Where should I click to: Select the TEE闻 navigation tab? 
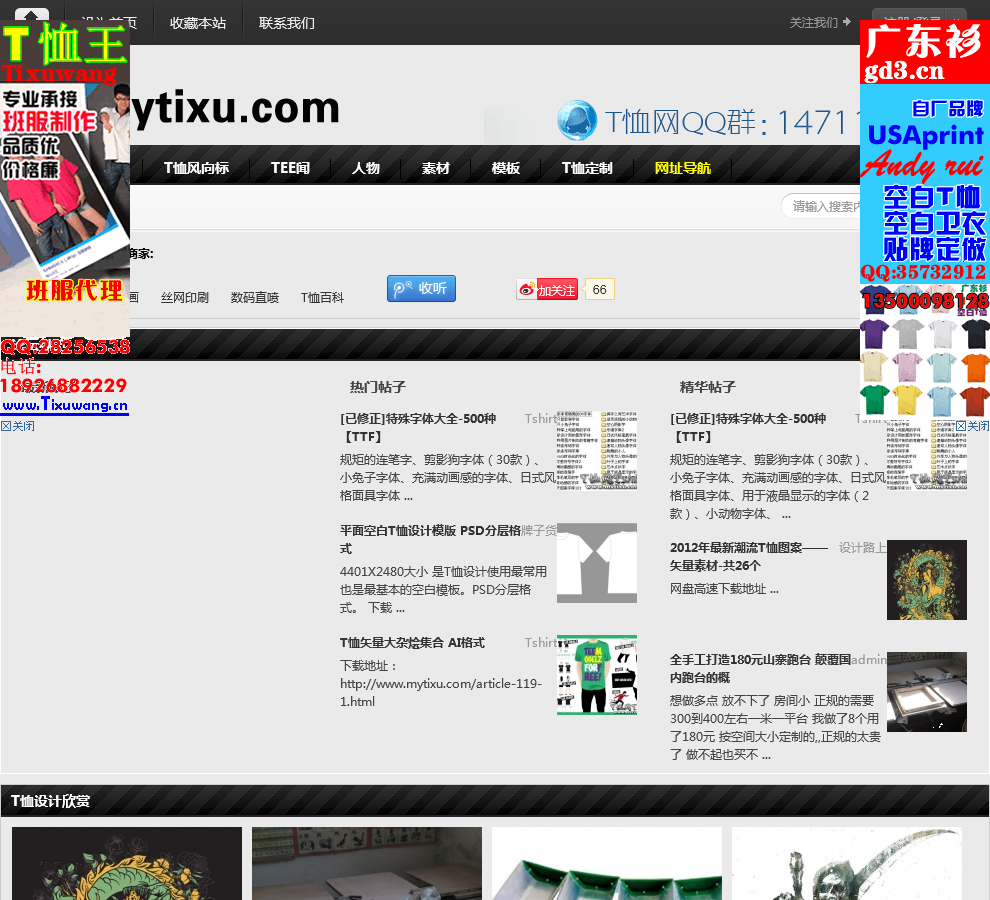point(290,168)
